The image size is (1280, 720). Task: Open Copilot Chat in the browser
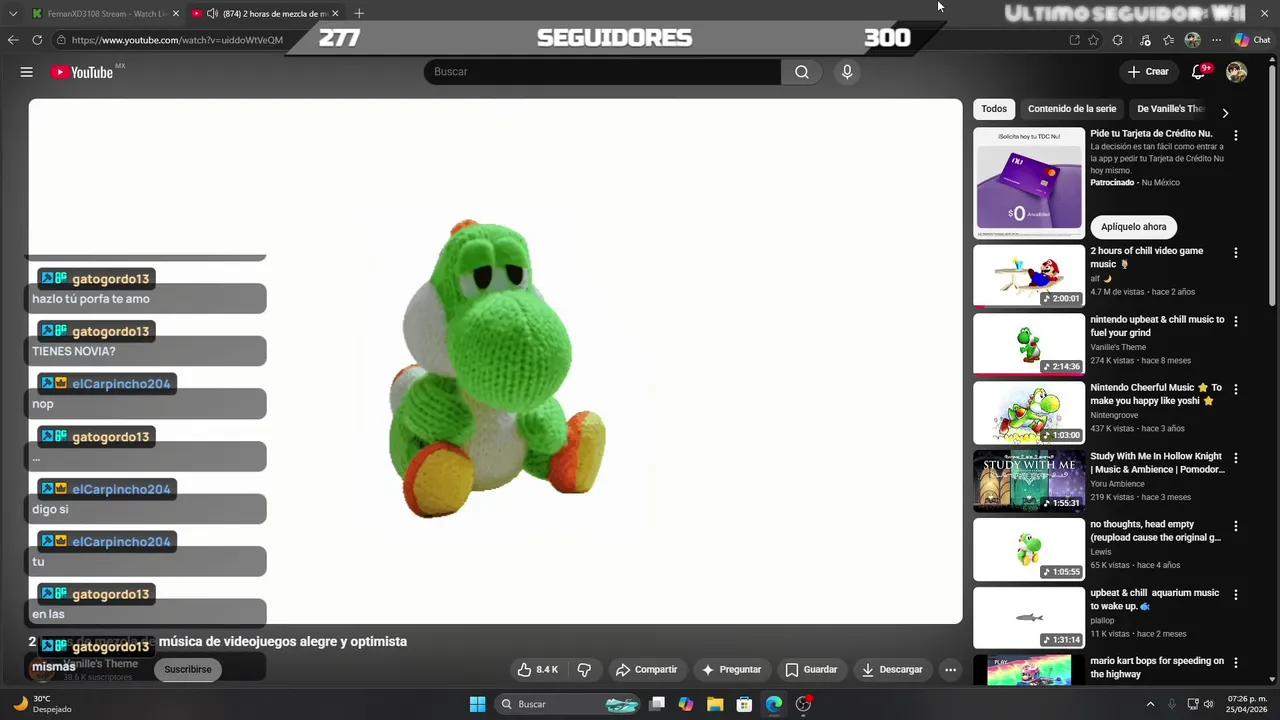click(1252, 40)
